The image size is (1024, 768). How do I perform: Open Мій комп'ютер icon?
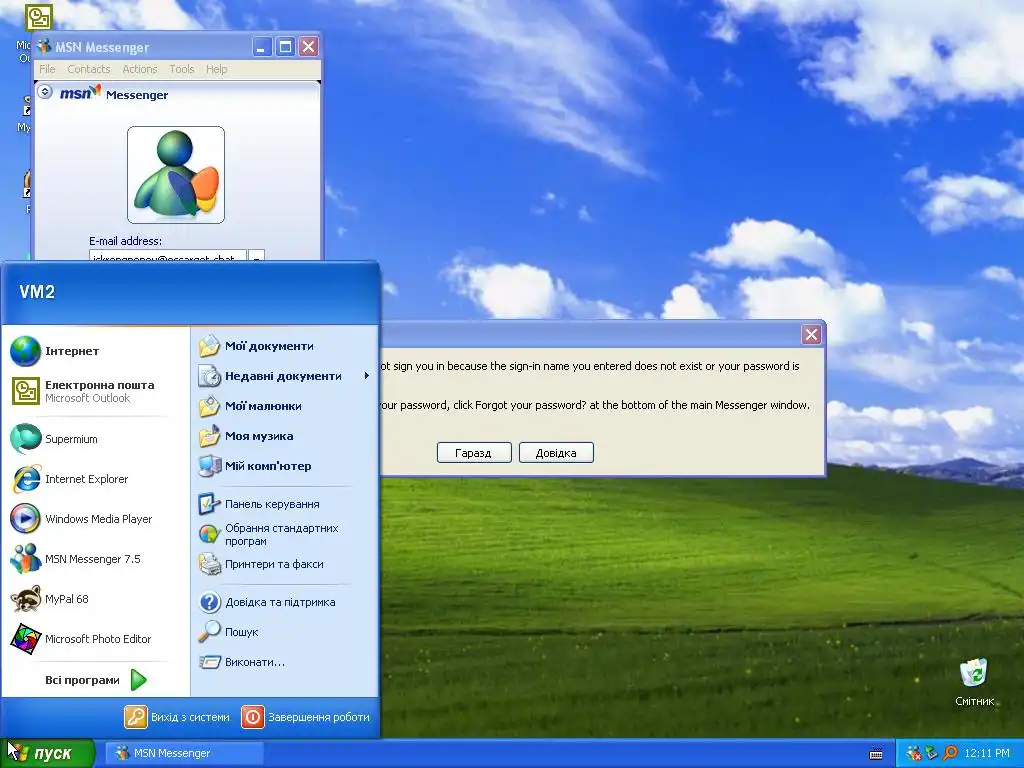point(210,466)
